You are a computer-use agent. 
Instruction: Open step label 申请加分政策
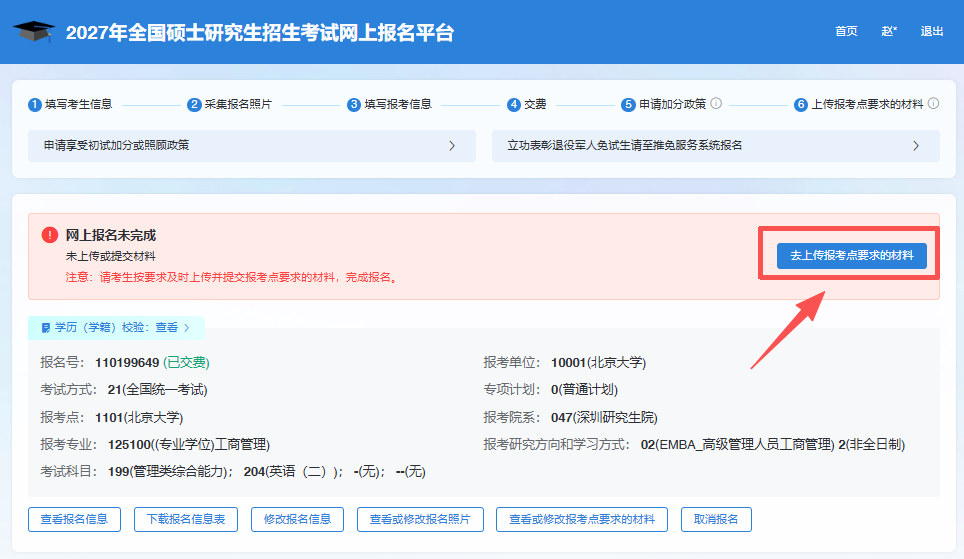point(672,105)
